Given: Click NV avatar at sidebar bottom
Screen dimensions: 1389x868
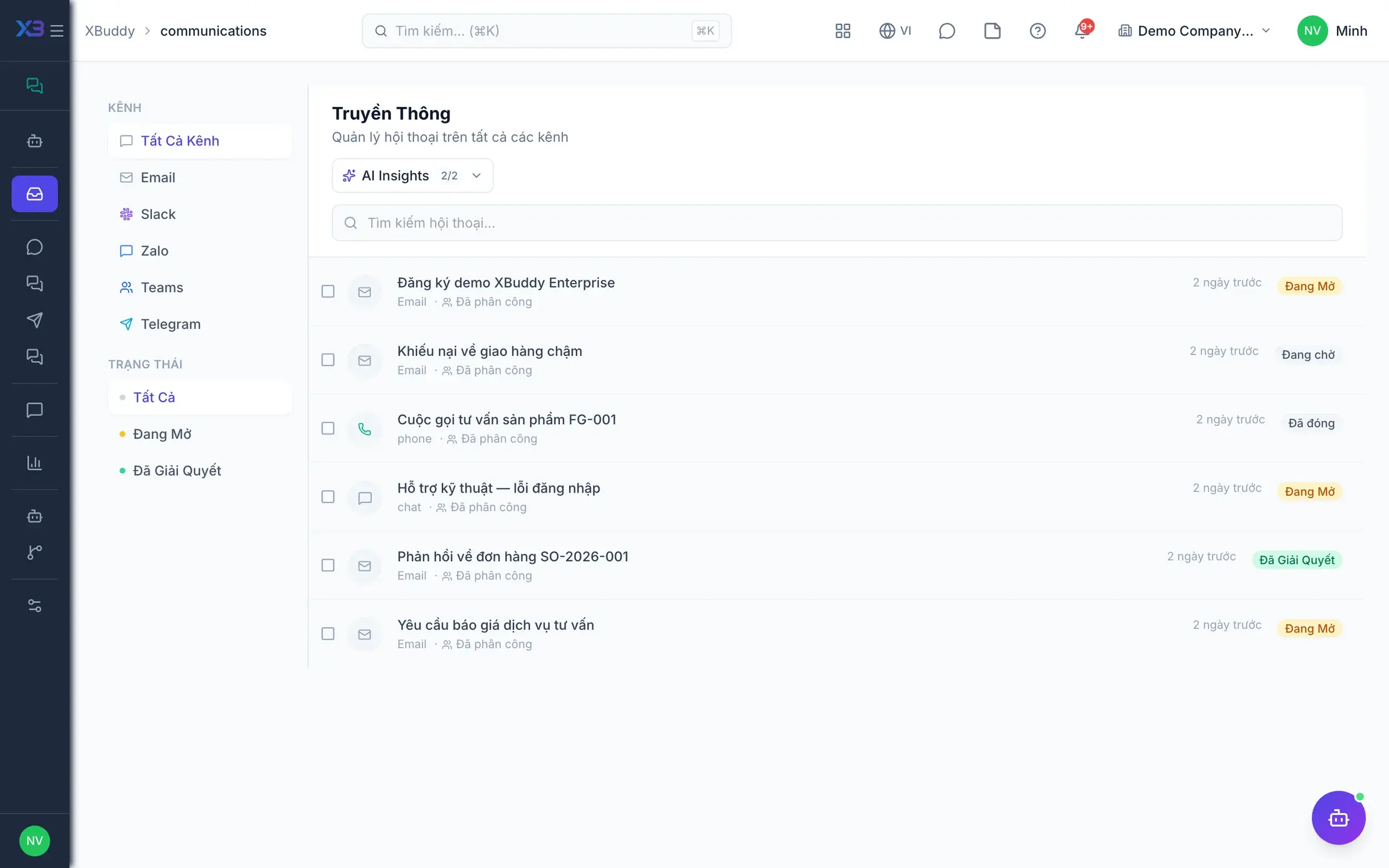Looking at the screenshot, I should pyautogui.click(x=34, y=841).
